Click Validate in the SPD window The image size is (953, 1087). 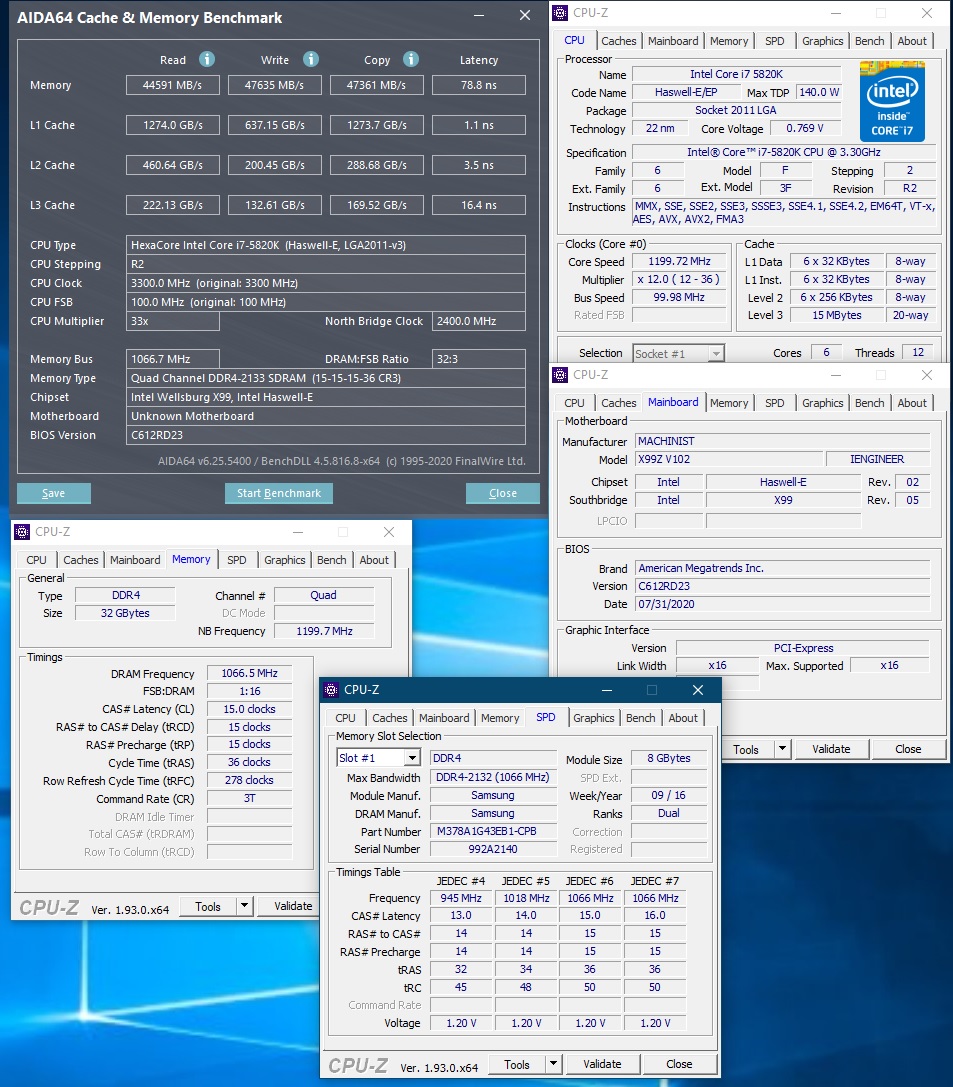602,1063
